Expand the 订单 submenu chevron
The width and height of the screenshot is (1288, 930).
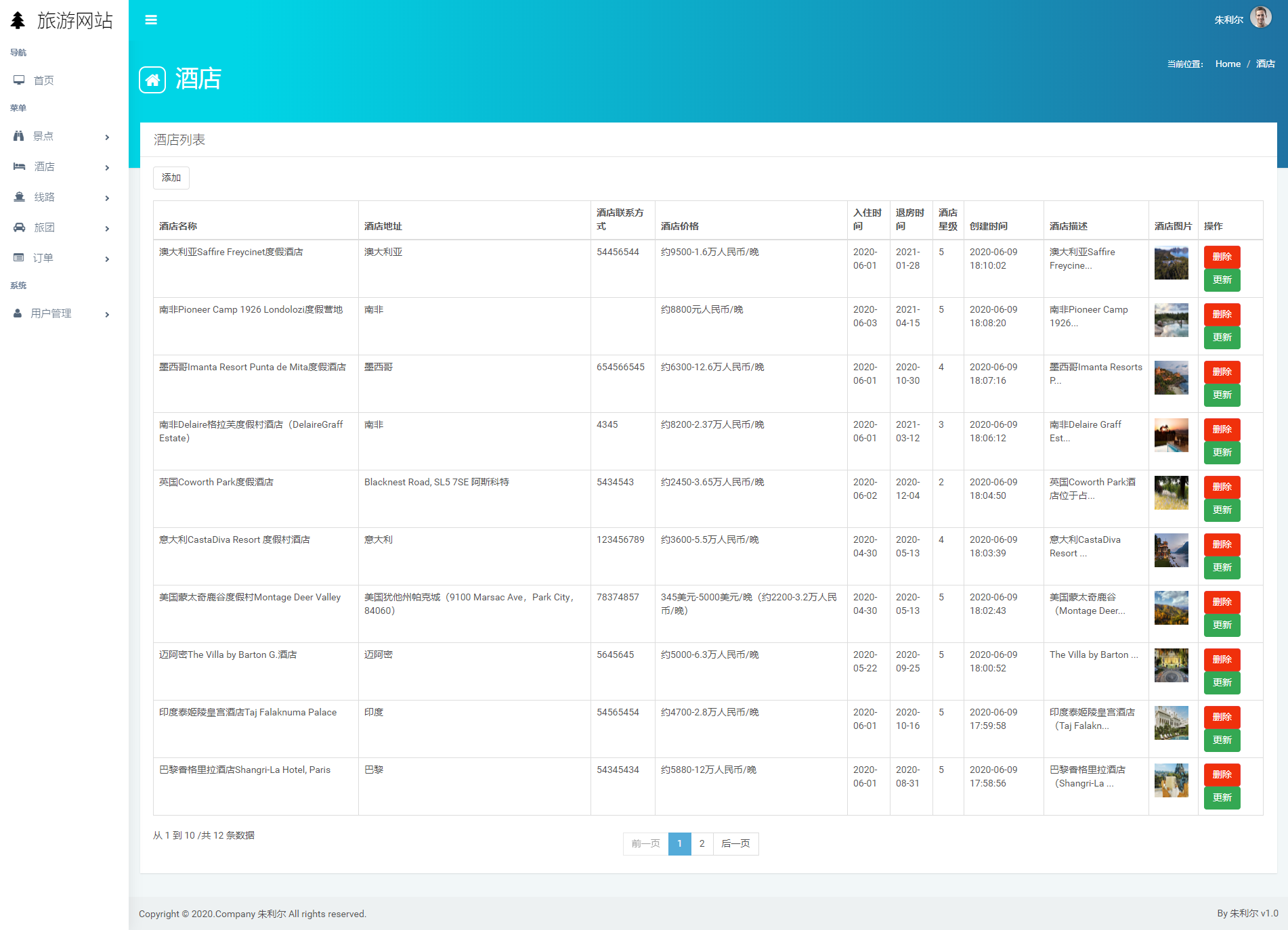pyautogui.click(x=107, y=259)
